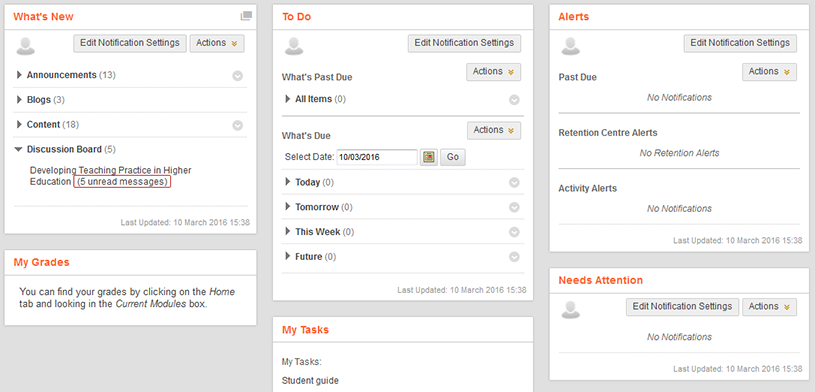Click My Grades panel title
The height and width of the screenshot is (392, 815).
coord(41,262)
